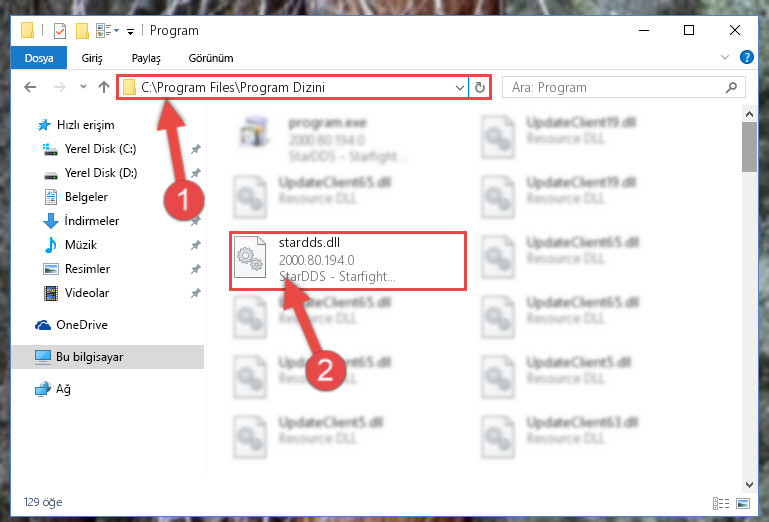The height and width of the screenshot is (522, 769).
Task: Expand address bar history dropdown
Action: [x=460, y=88]
